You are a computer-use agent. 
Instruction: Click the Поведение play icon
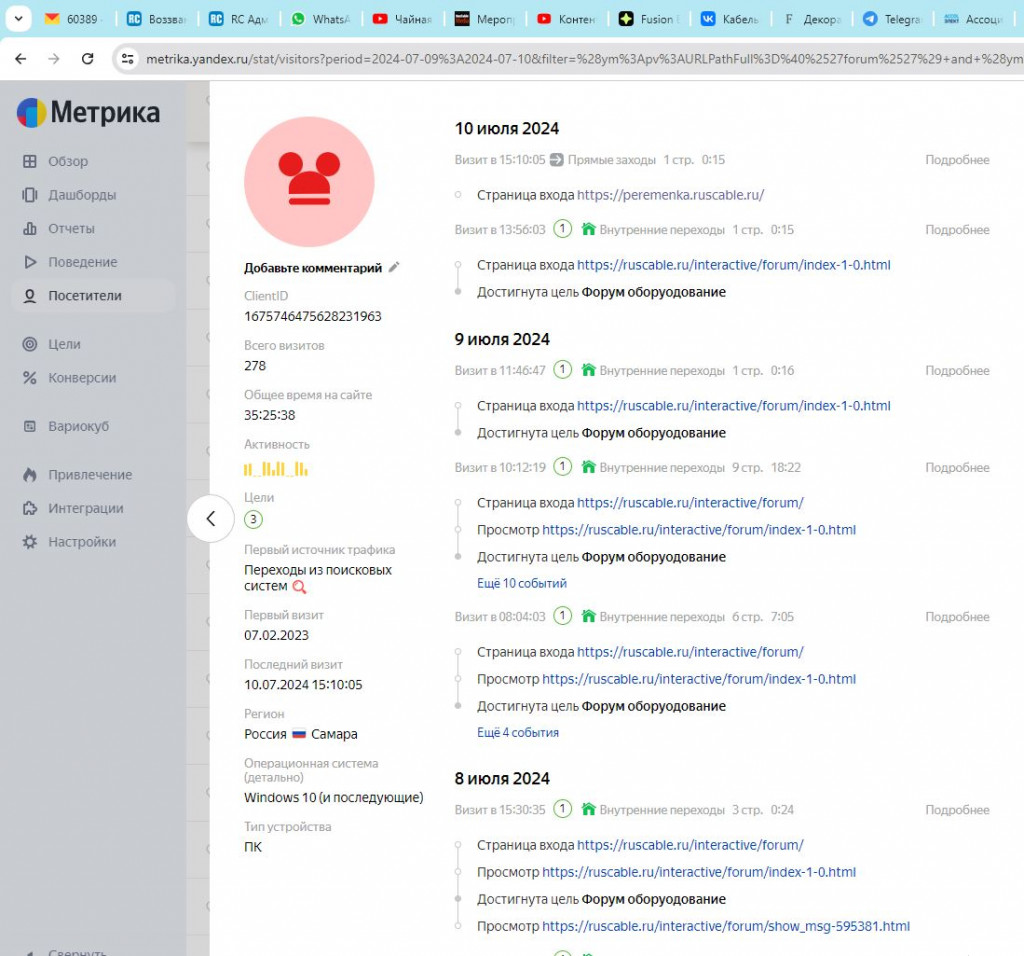pos(30,262)
